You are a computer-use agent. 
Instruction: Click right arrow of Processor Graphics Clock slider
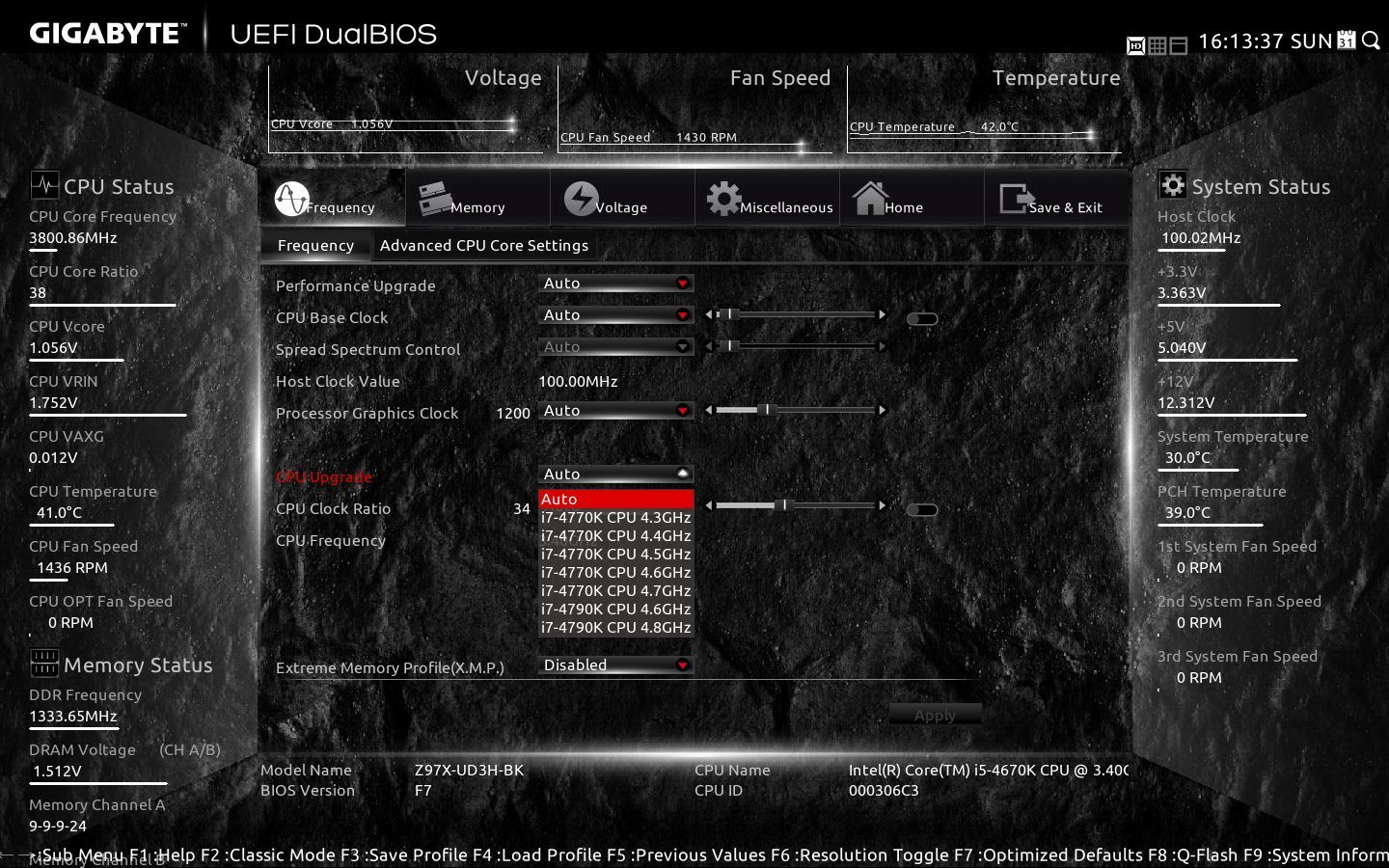click(882, 410)
